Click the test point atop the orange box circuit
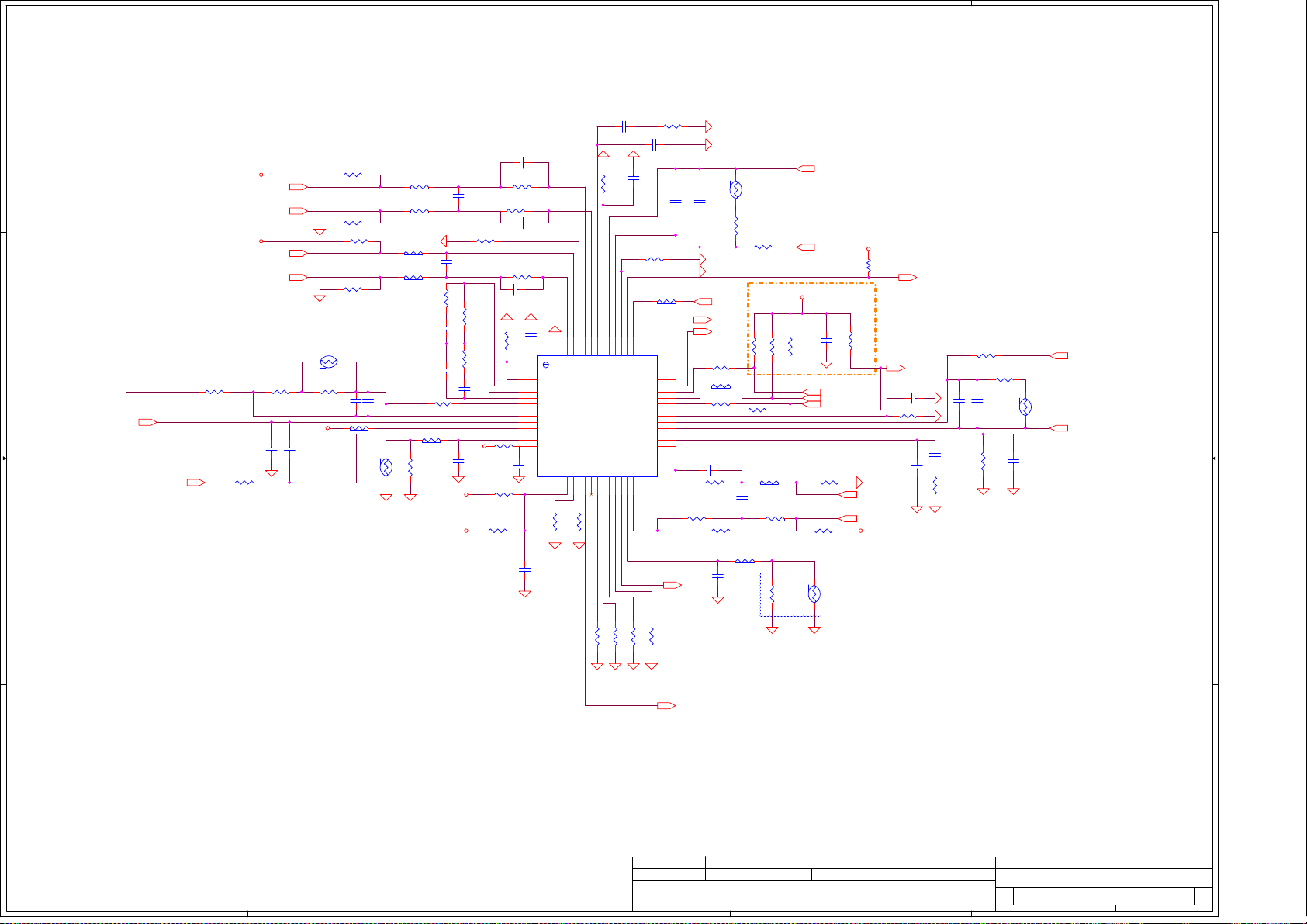The image size is (1307, 924). tap(802, 297)
